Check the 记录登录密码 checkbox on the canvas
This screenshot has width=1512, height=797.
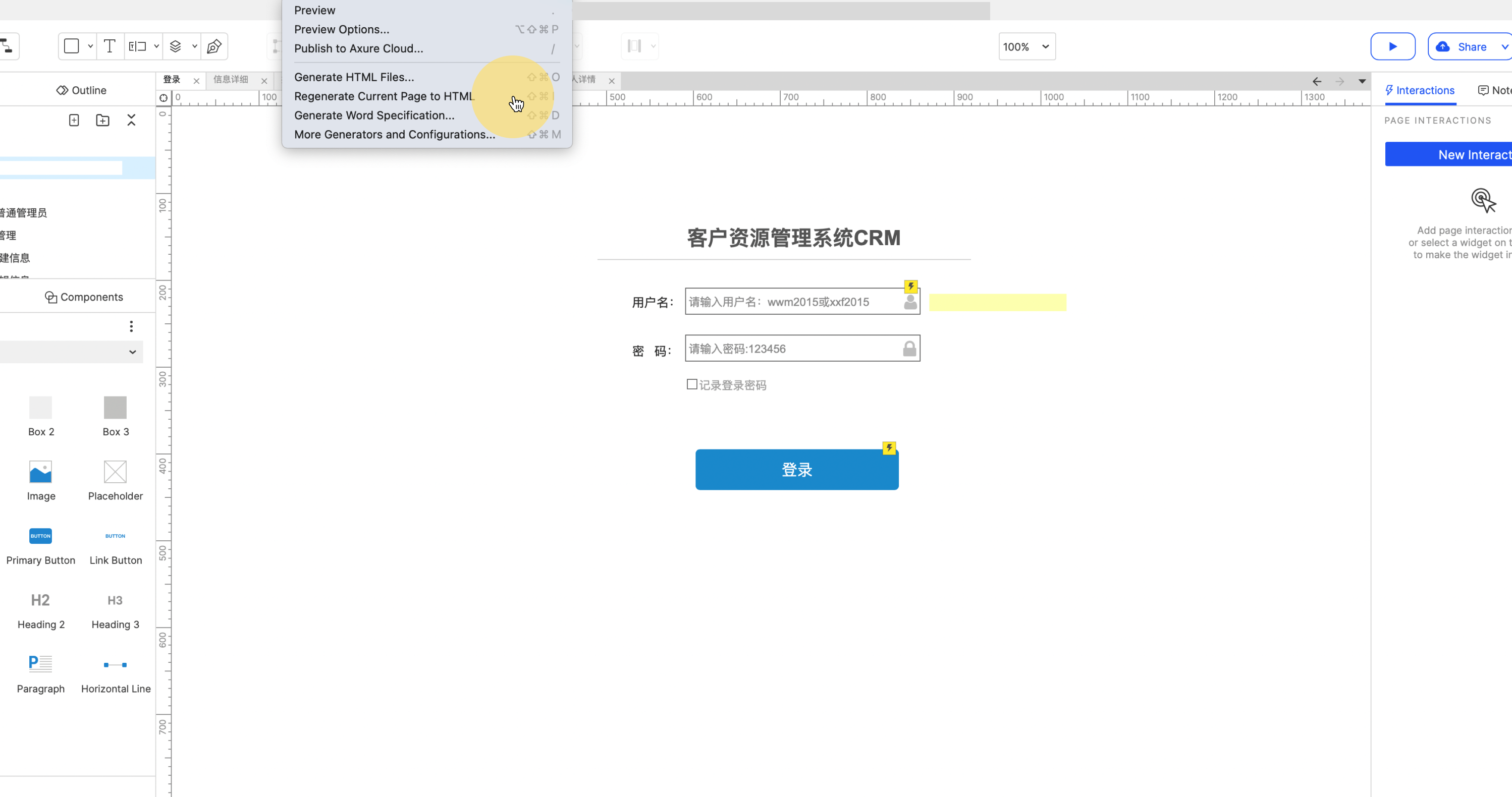point(691,383)
